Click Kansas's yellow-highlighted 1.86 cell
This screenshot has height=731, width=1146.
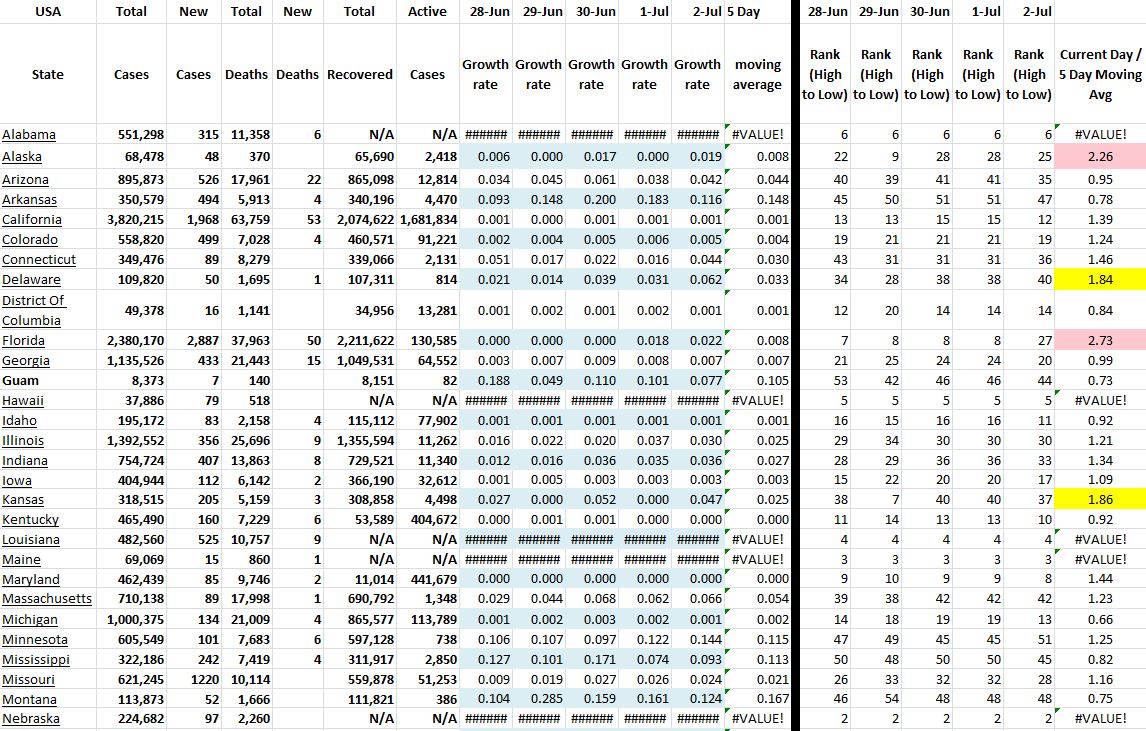[1100, 497]
